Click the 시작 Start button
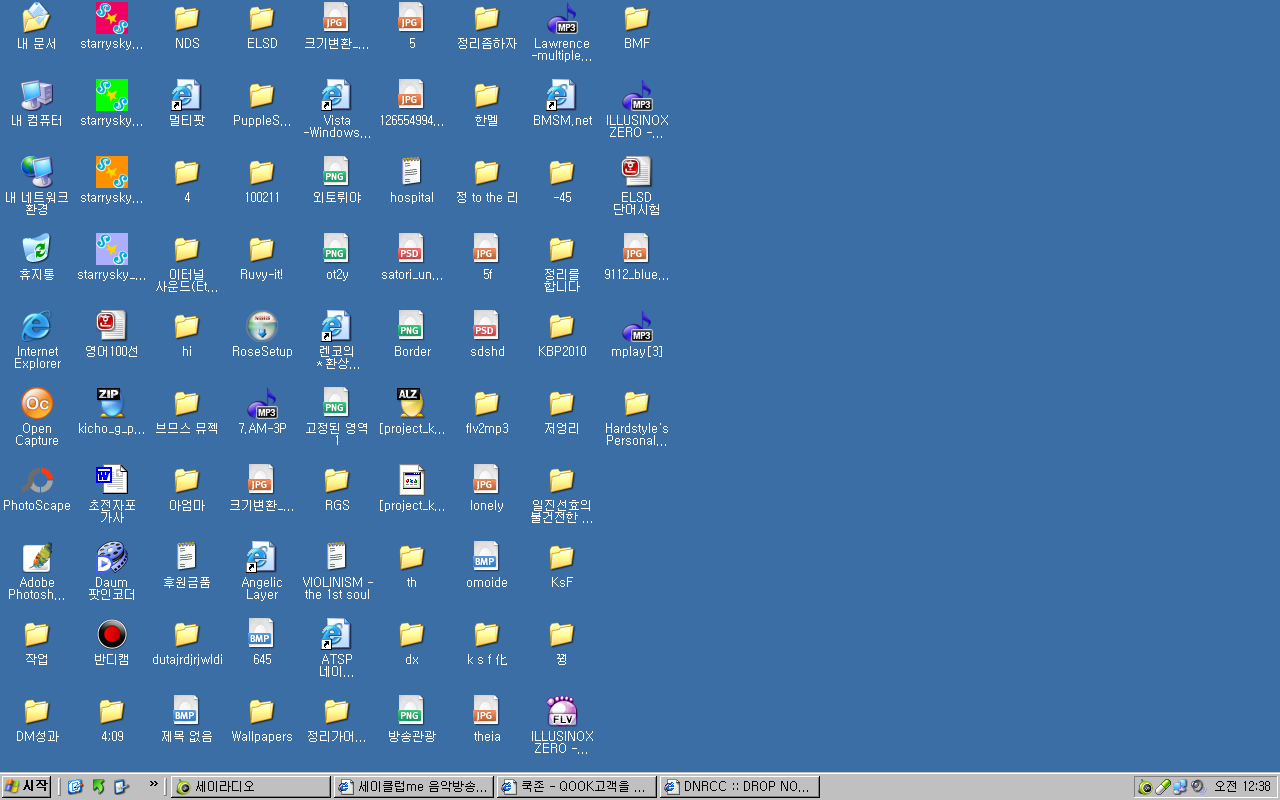The width and height of the screenshot is (1280, 800). click(x=26, y=787)
